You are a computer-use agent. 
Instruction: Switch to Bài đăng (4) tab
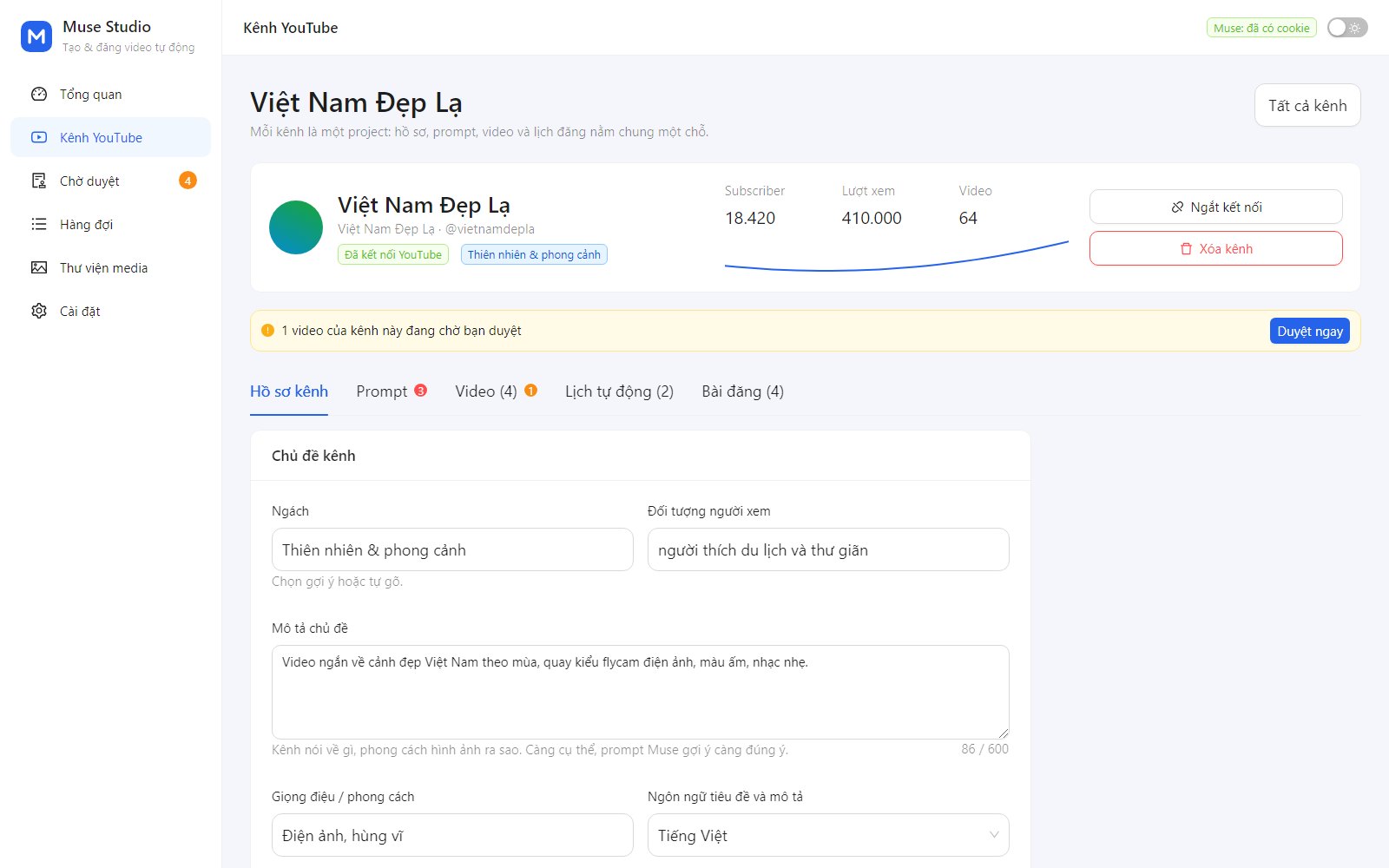(x=742, y=391)
